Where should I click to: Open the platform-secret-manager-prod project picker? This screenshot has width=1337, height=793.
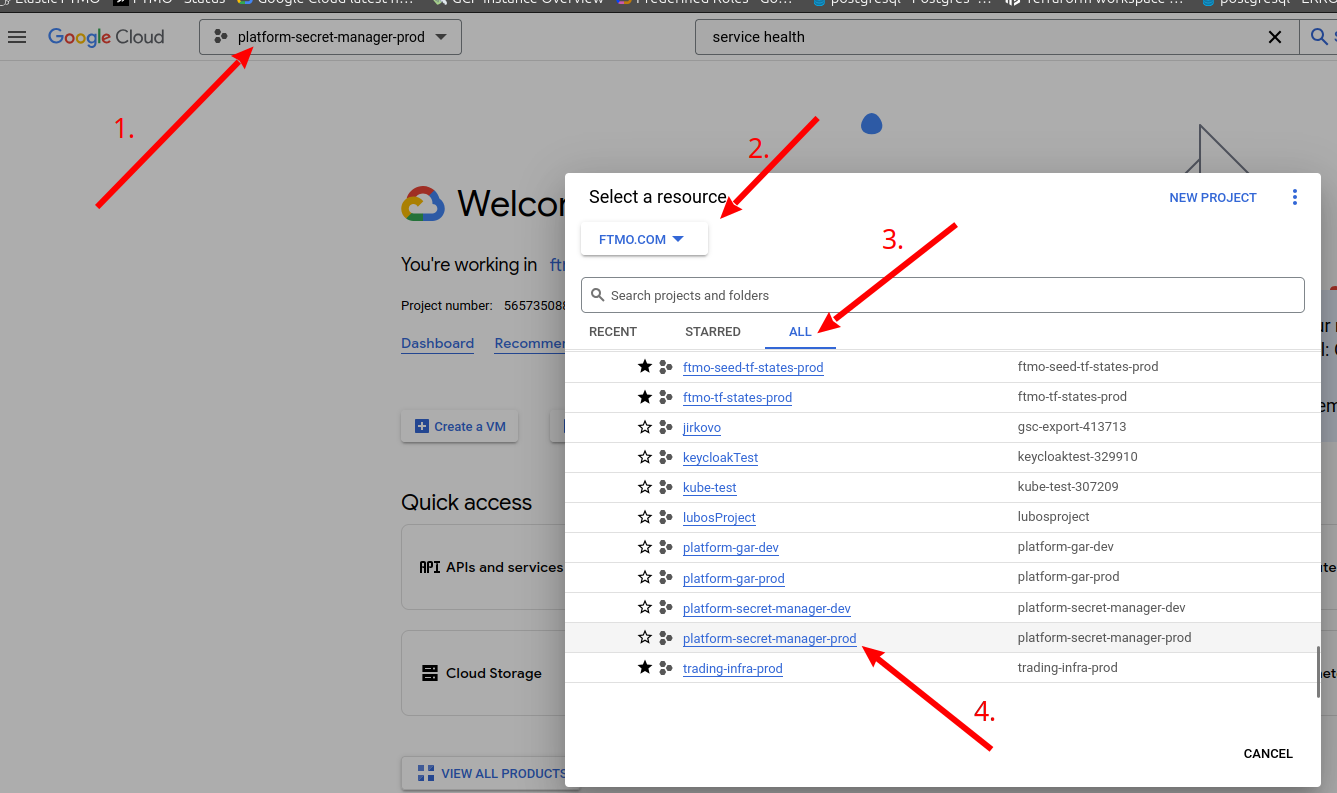[331, 37]
